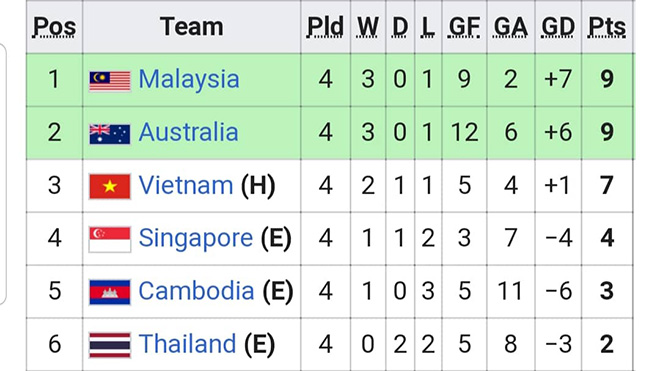Viewport: 660px width, 371px height.
Task: Open the Cambodia team link
Action: (197, 291)
